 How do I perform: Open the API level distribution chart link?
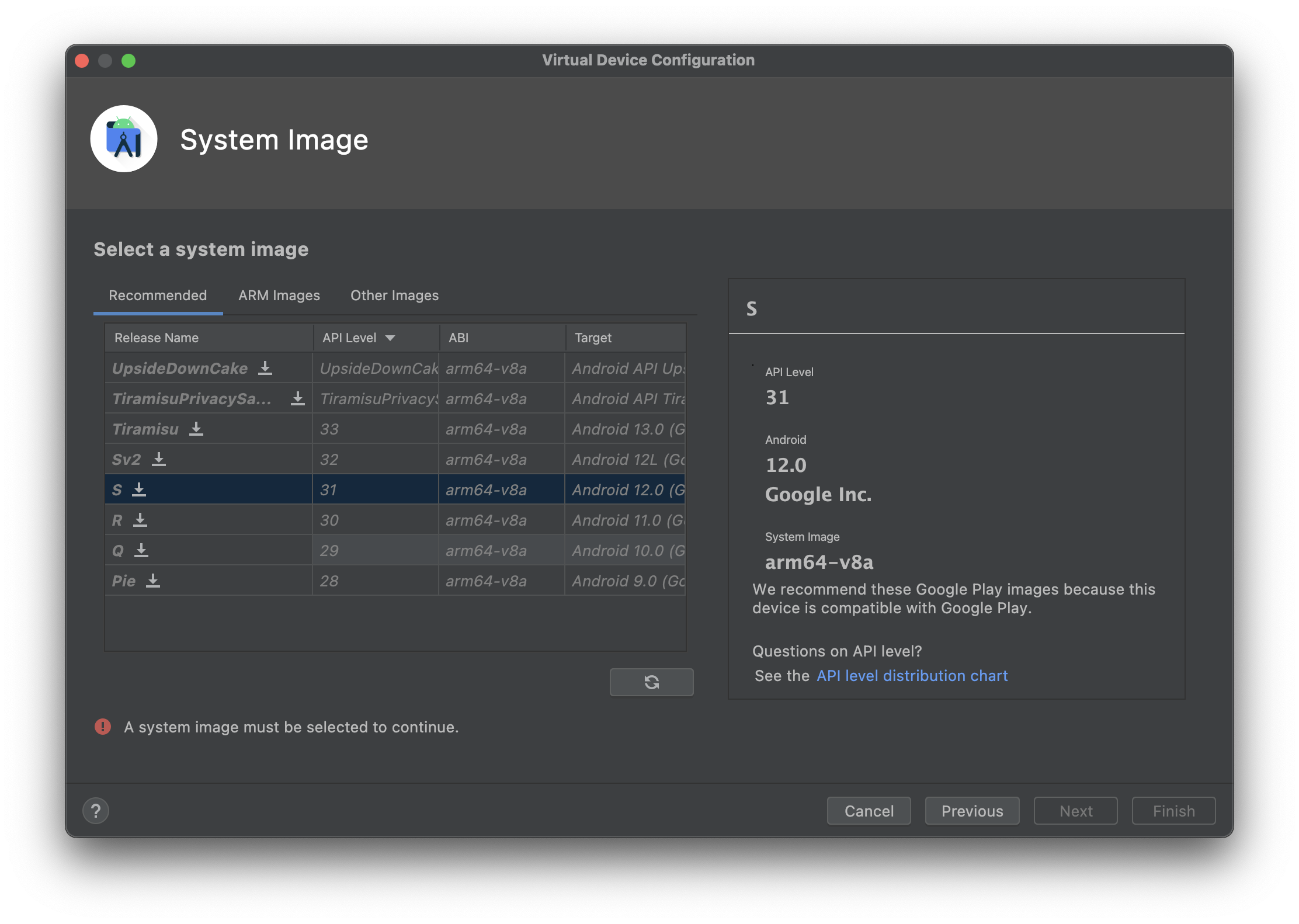coord(912,676)
